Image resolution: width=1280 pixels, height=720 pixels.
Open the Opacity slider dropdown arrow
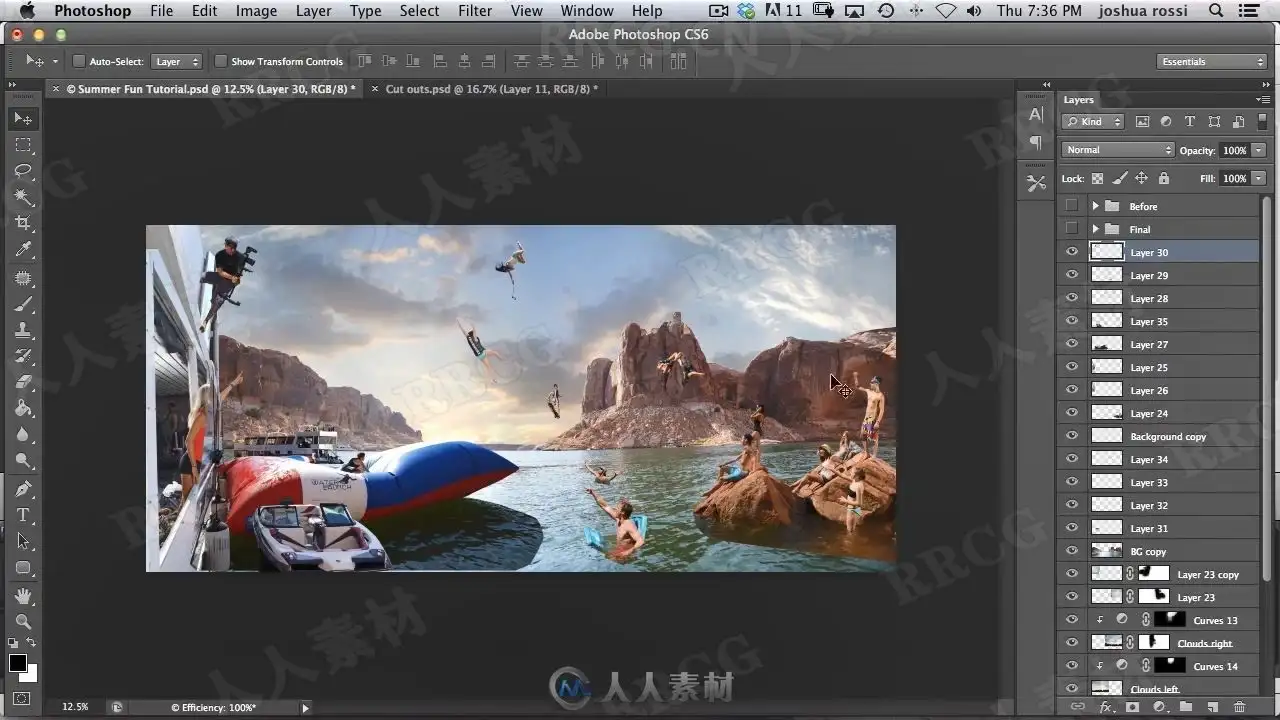[1258, 150]
